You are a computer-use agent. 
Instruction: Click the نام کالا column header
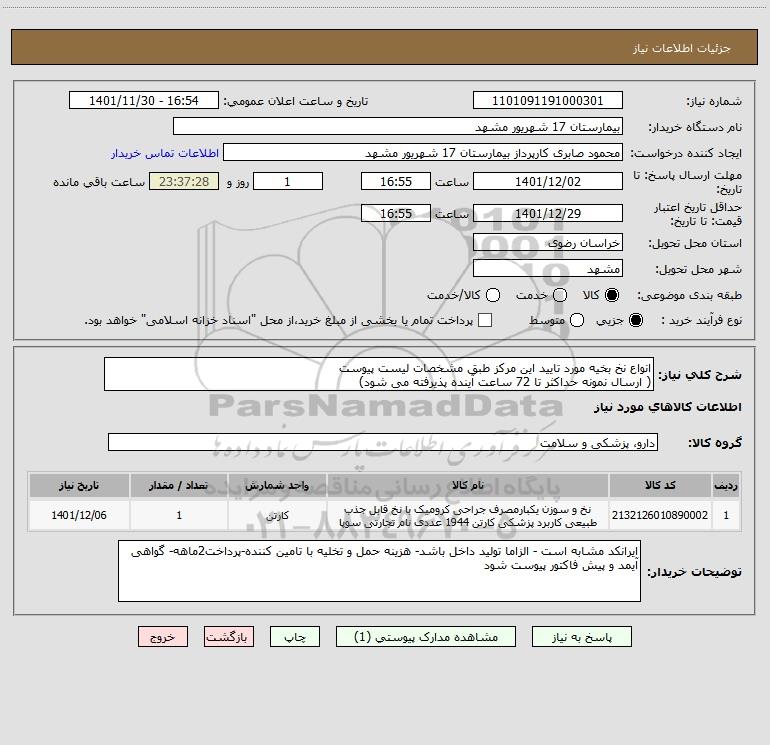click(x=468, y=485)
